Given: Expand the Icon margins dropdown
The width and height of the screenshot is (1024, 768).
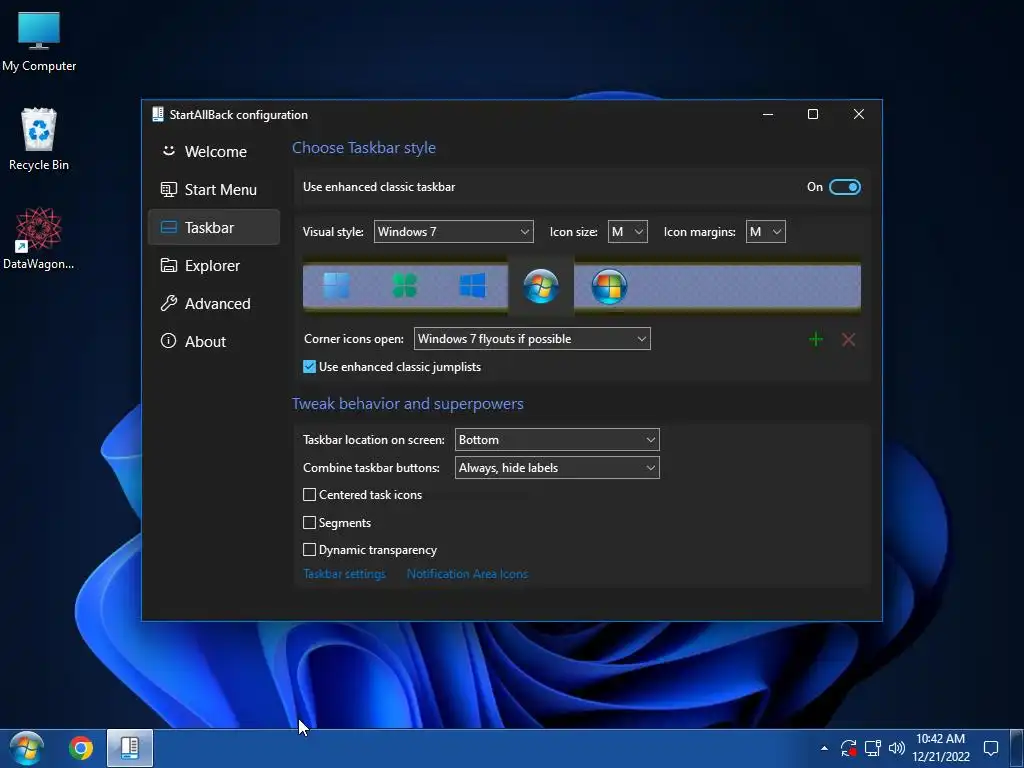Looking at the screenshot, I should [x=765, y=231].
